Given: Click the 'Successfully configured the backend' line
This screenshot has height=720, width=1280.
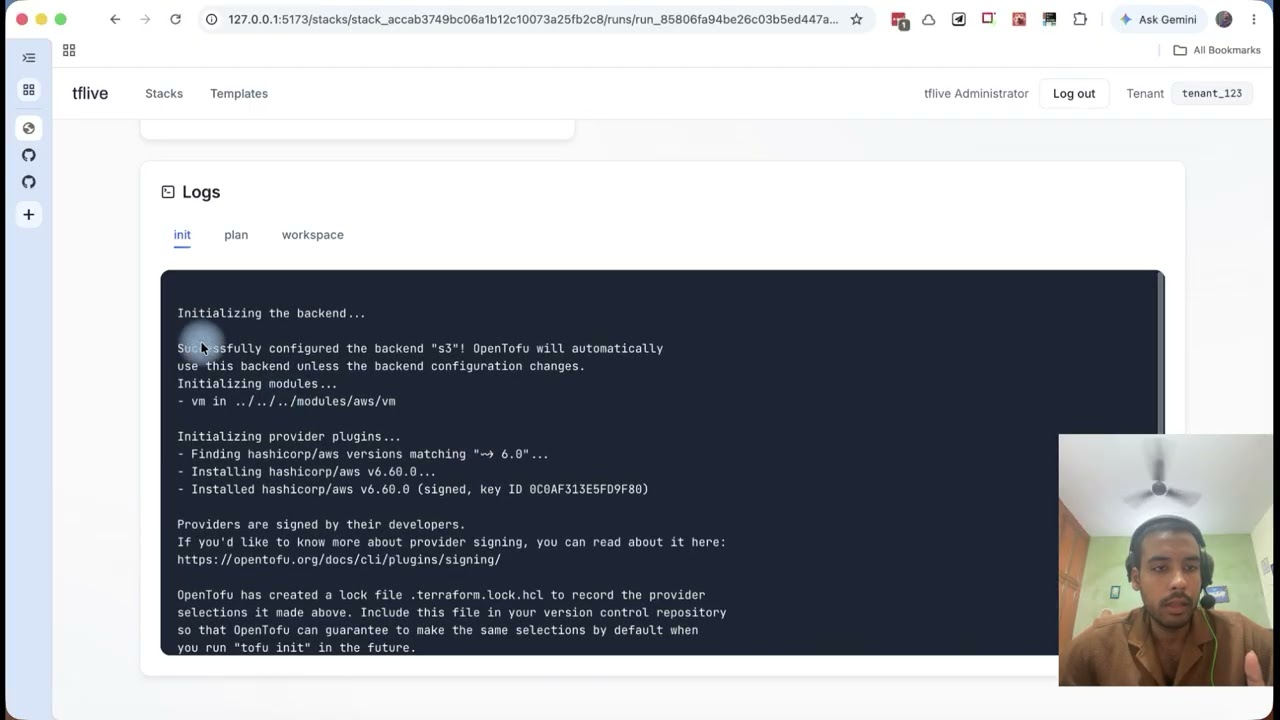Looking at the screenshot, I should tap(420, 348).
